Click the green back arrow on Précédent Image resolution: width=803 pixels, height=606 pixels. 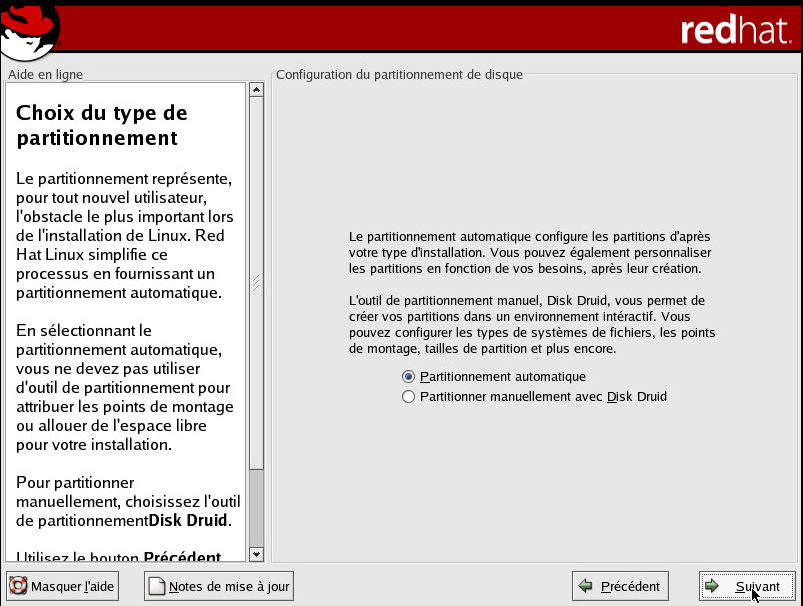[585, 586]
